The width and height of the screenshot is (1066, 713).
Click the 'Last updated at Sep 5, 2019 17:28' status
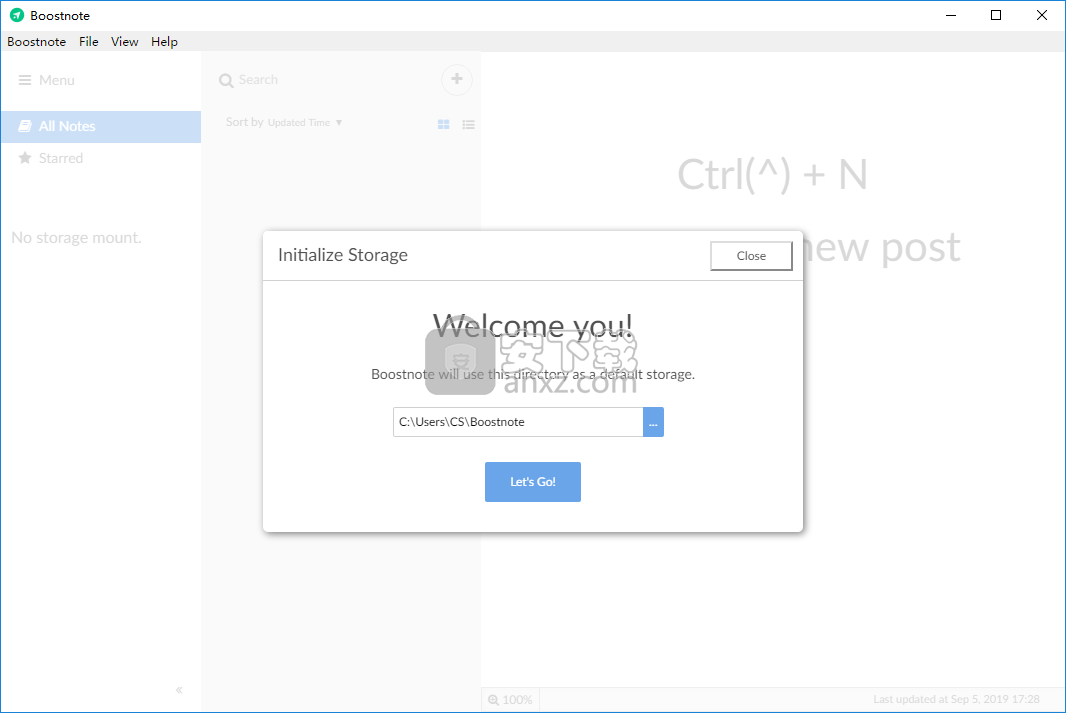[x=957, y=699]
